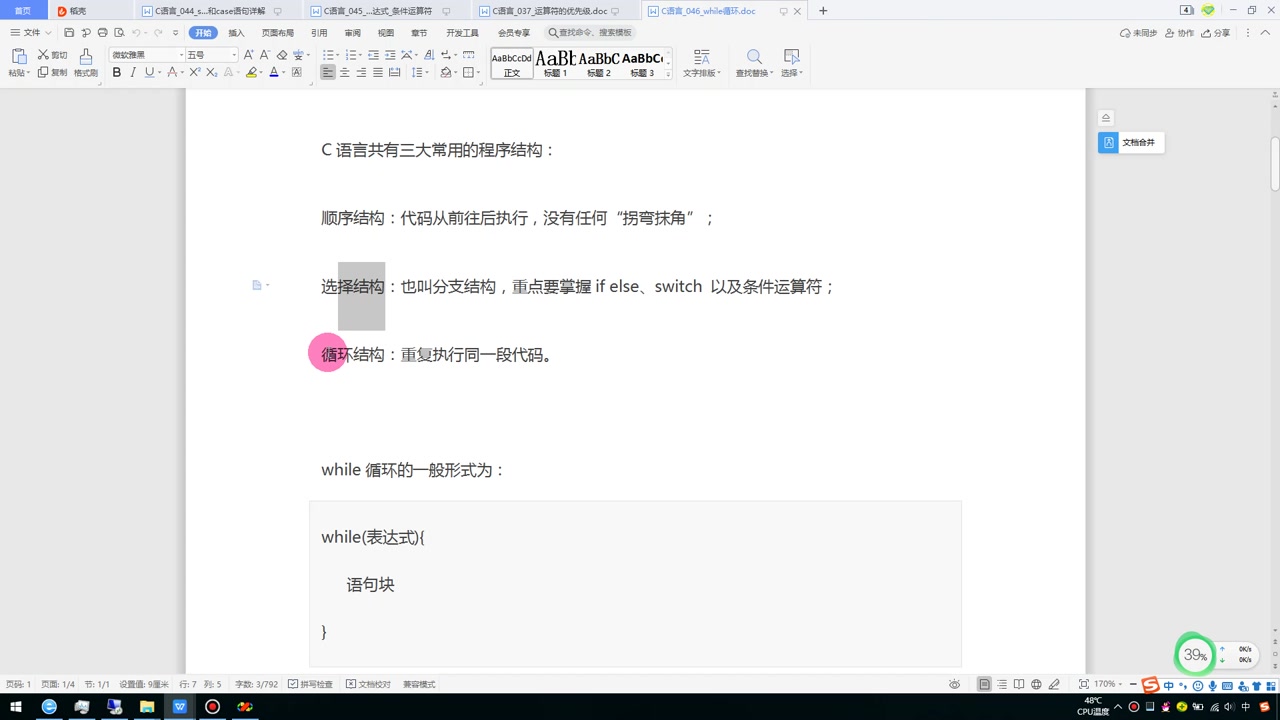Switch to the 视图 view tab
This screenshot has height=720, width=1280.
[x=386, y=33]
